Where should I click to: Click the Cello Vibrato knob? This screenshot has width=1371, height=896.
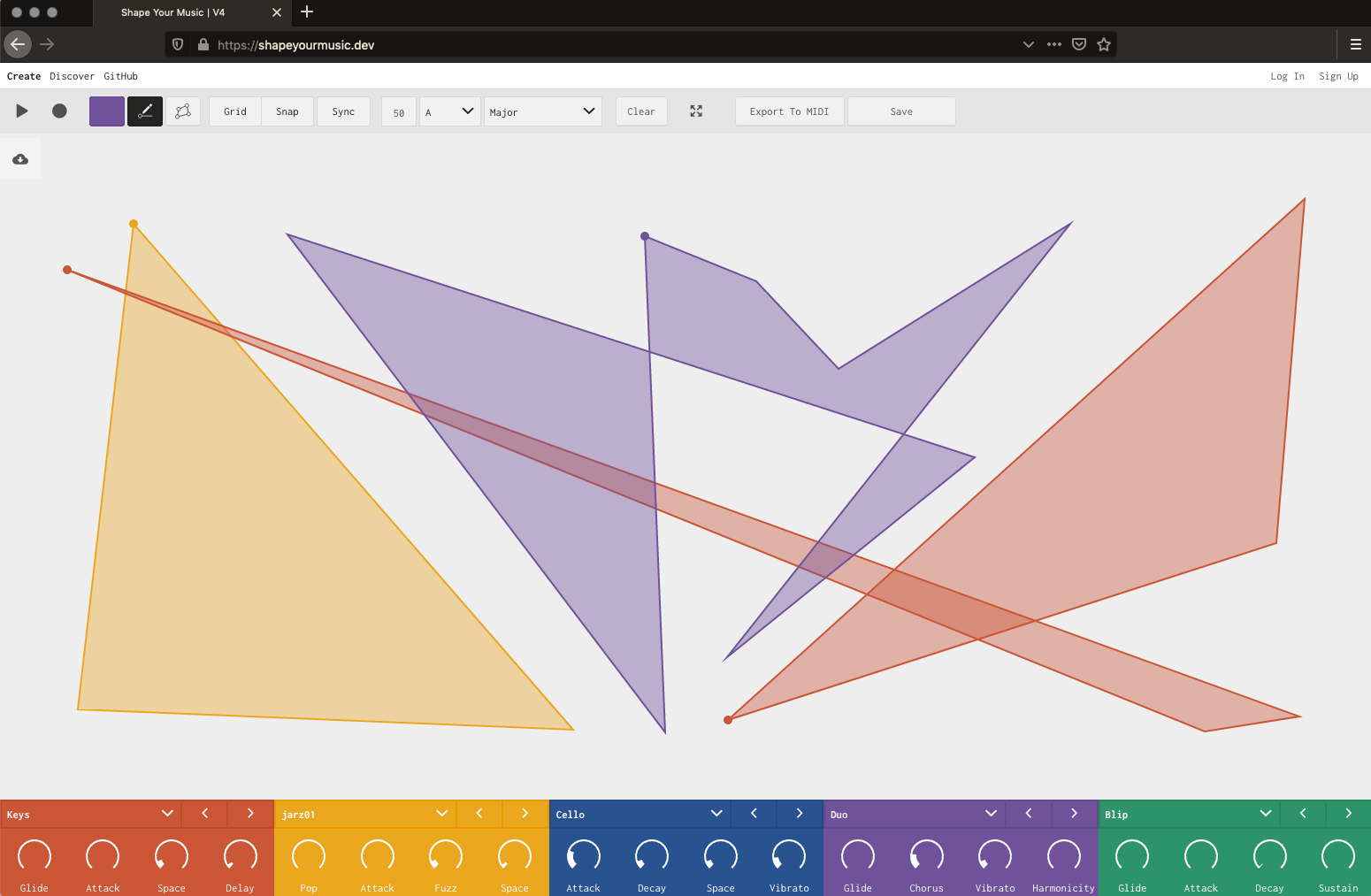coord(789,855)
